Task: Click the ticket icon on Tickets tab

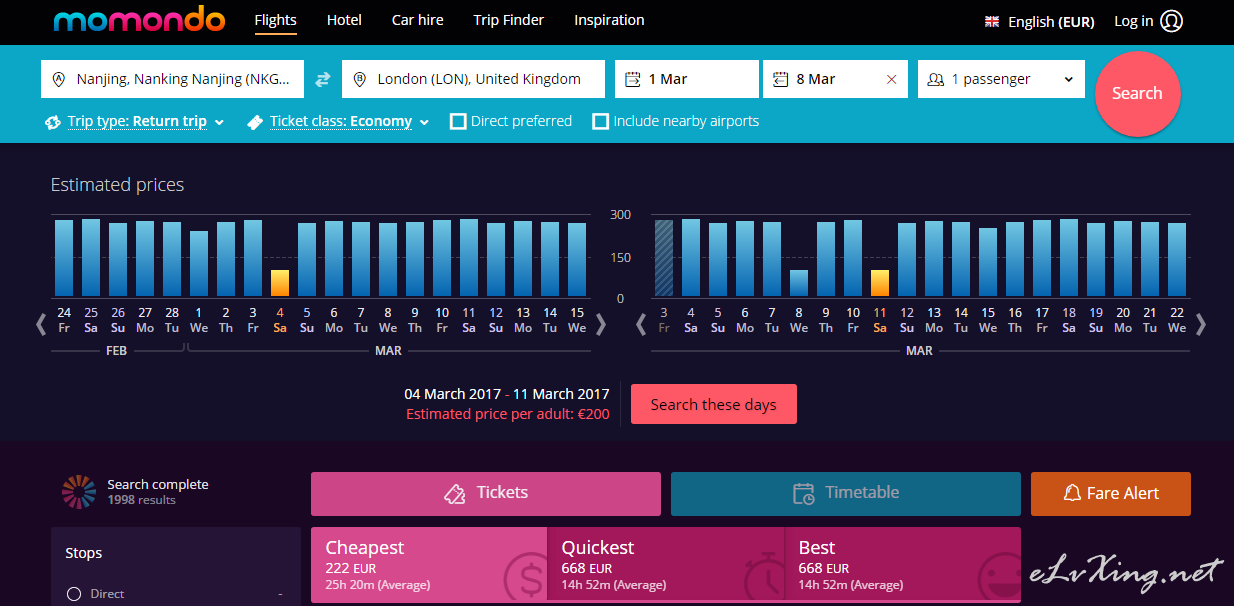Action: click(455, 493)
